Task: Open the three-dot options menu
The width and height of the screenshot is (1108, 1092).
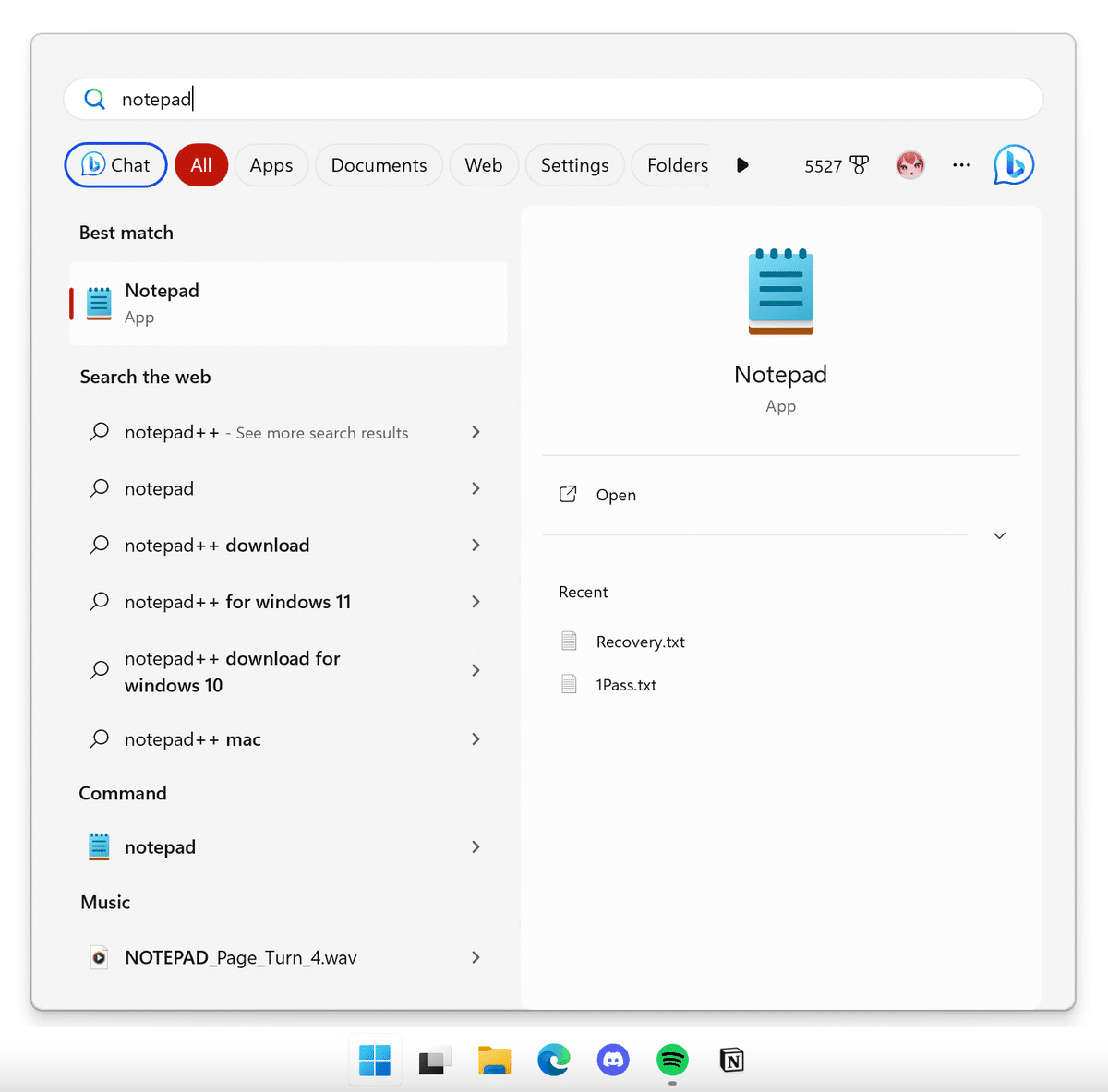Action: click(961, 165)
